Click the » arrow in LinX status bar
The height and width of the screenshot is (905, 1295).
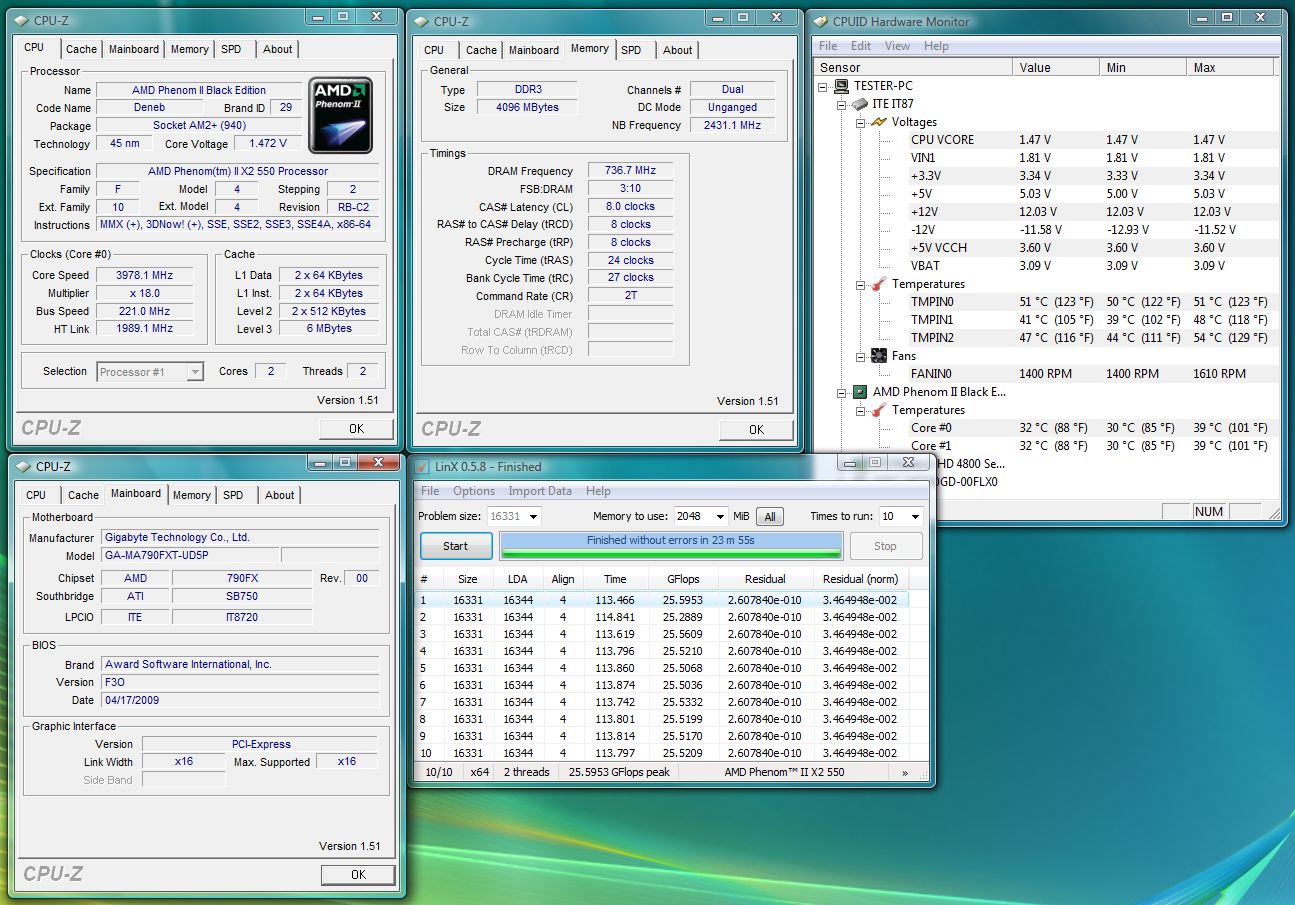905,772
